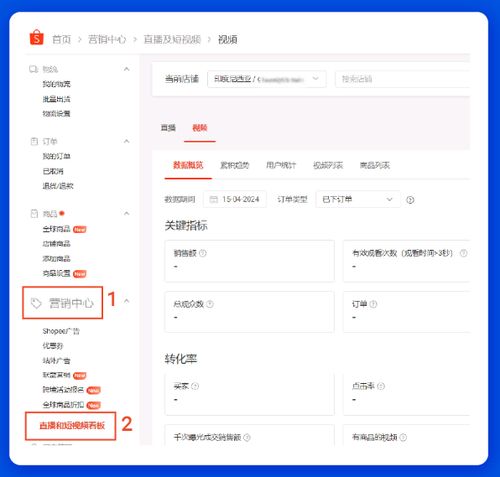Click the help icon next to 有效观看次数
This screenshot has width=500, height=477.
[464, 253]
